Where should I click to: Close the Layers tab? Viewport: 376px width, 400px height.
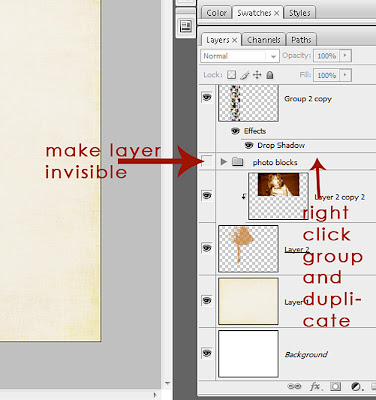(235, 40)
